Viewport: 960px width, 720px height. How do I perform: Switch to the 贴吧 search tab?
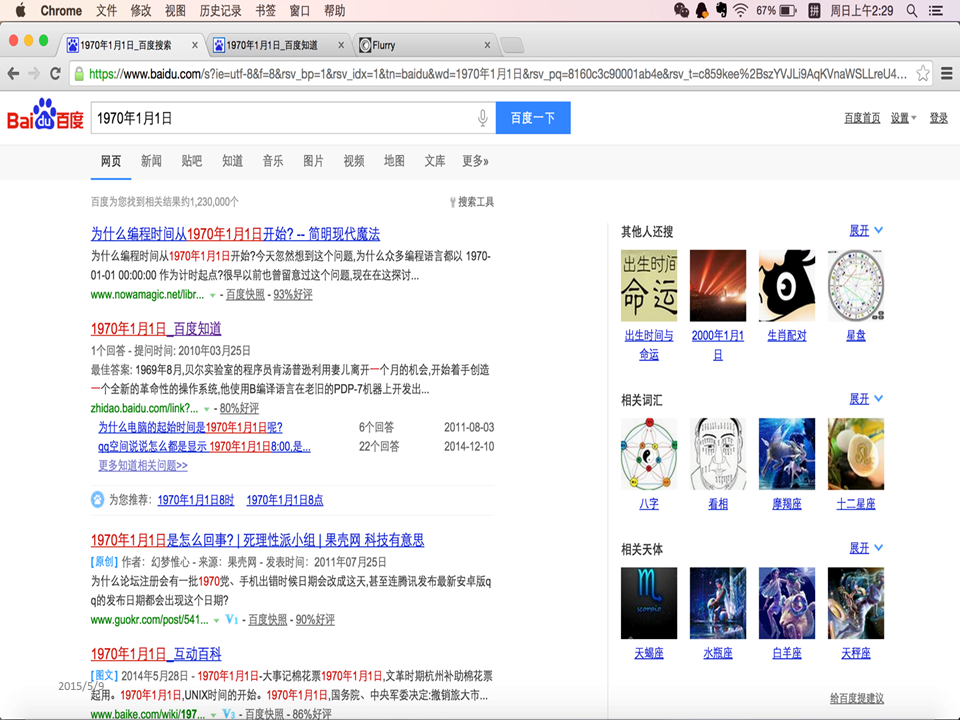[x=192, y=161]
